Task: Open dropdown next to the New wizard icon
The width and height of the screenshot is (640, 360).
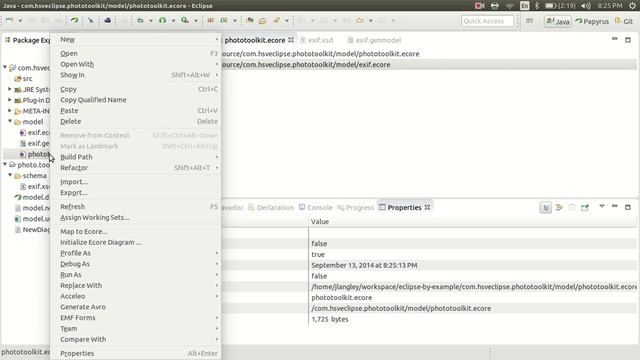Action: 20,21
